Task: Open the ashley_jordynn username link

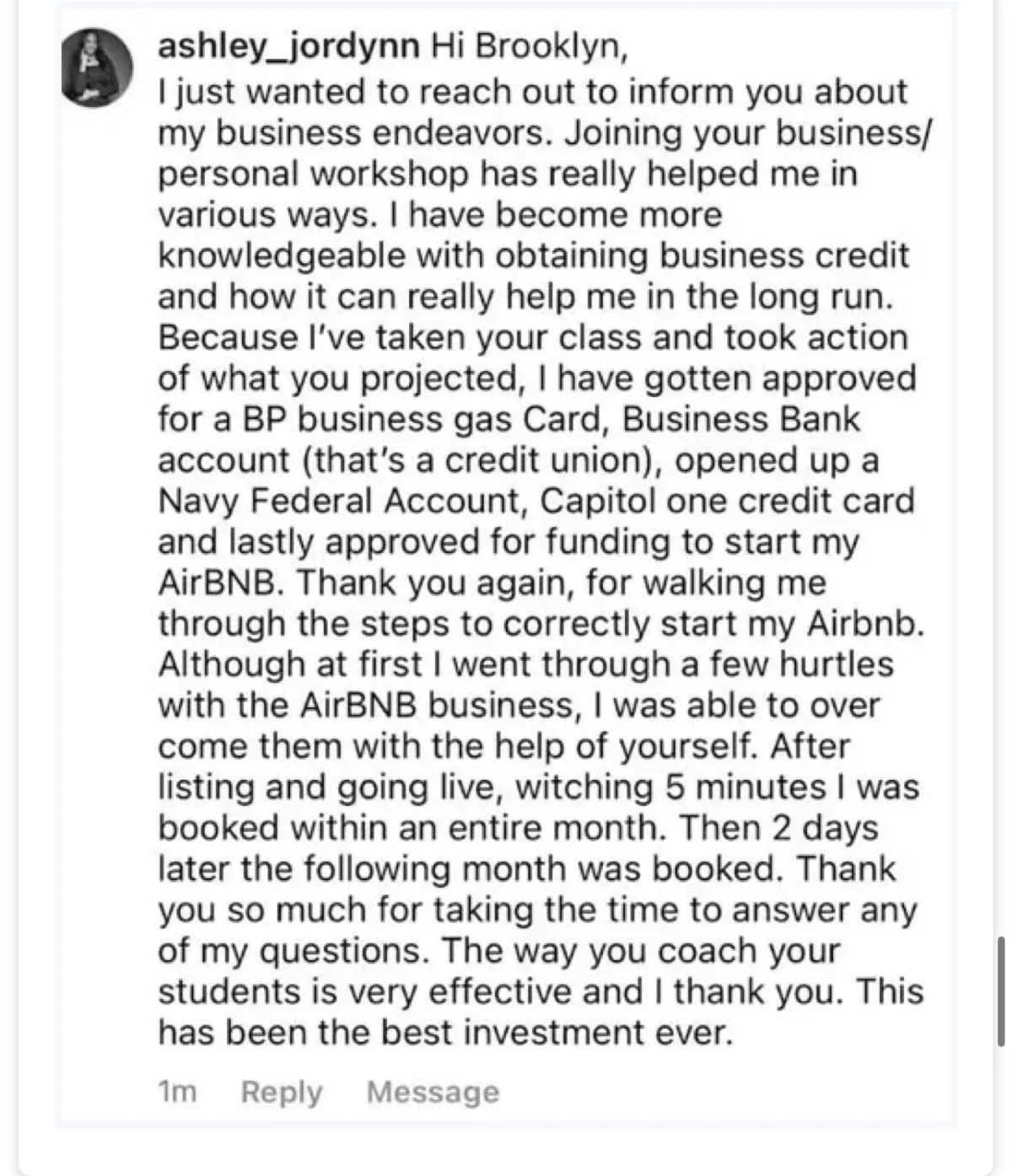Action: pyautogui.click(x=288, y=47)
